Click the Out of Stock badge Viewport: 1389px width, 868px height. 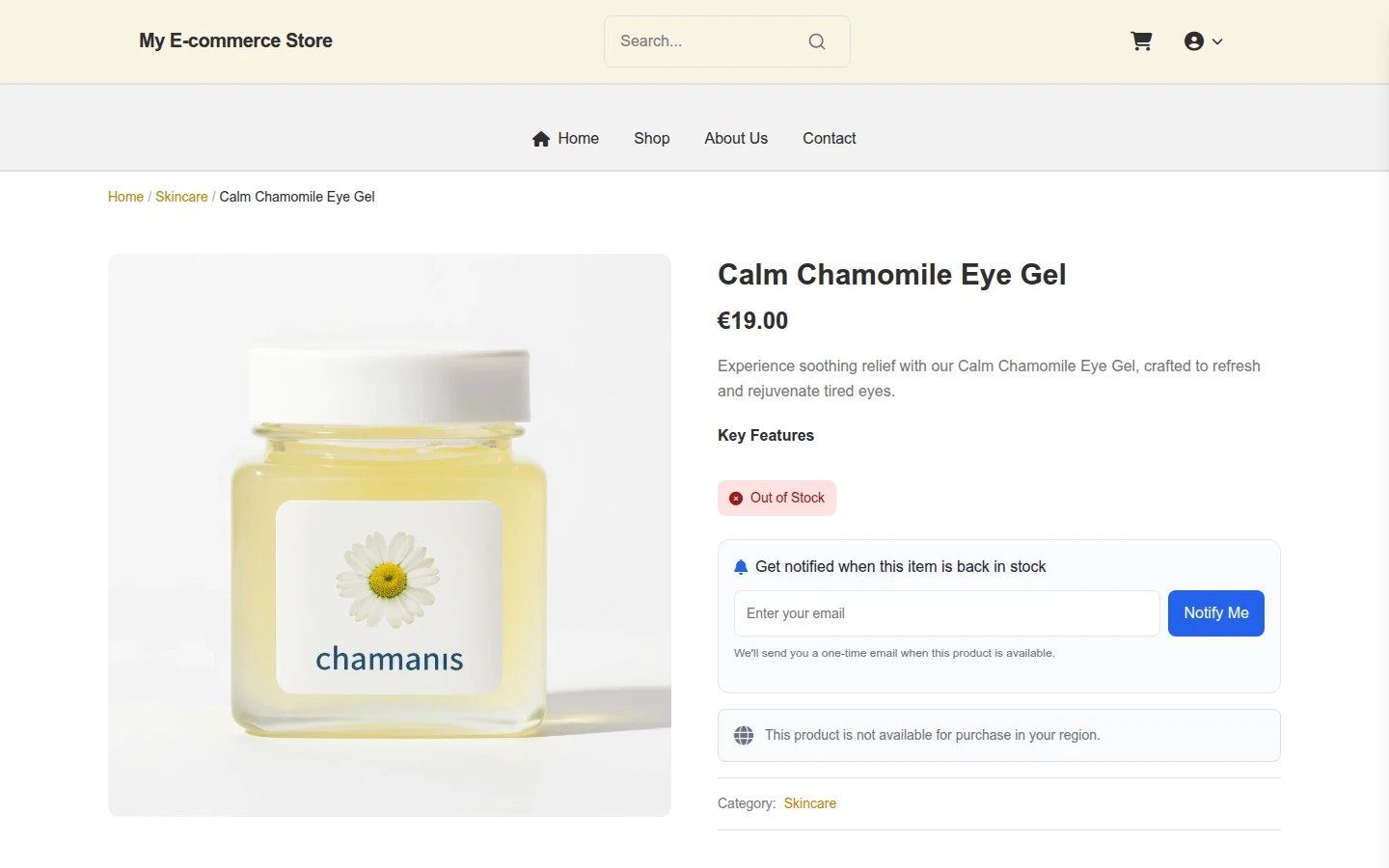pos(776,499)
